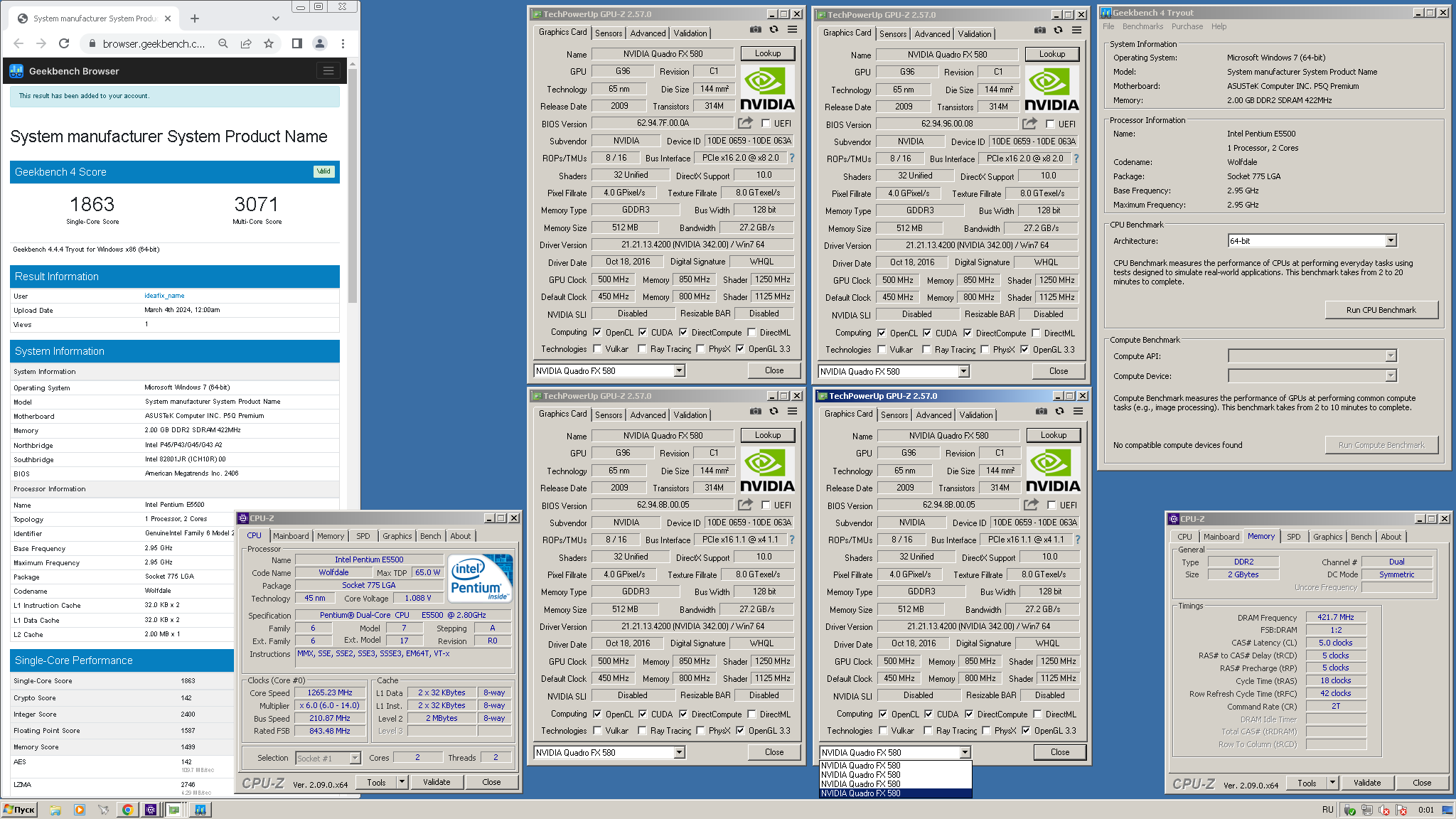The height and width of the screenshot is (819, 1456).
Task: Click RU language indicator in taskbar
Action: click(1328, 810)
